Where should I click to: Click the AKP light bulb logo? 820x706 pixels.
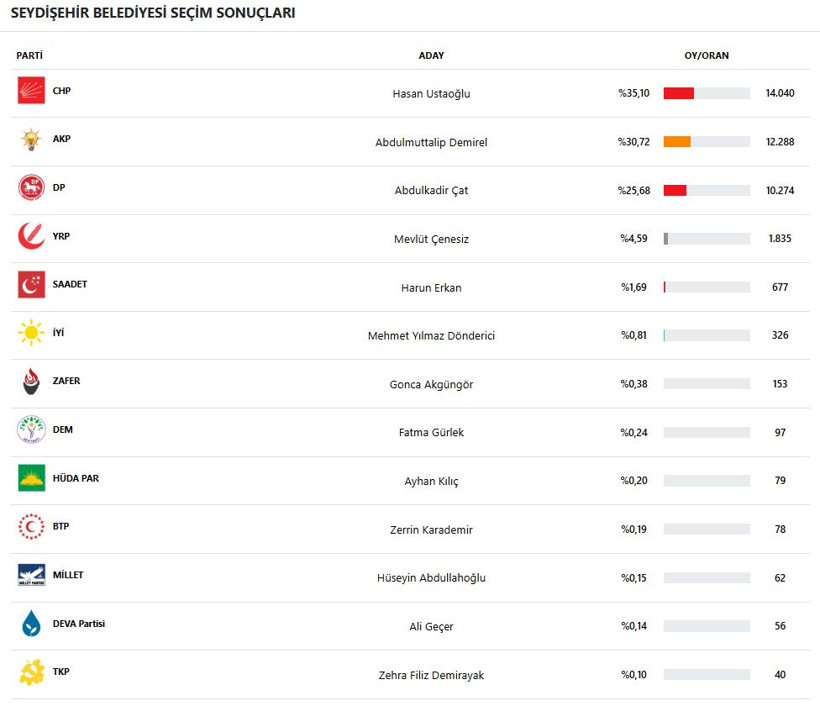[31, 139]
